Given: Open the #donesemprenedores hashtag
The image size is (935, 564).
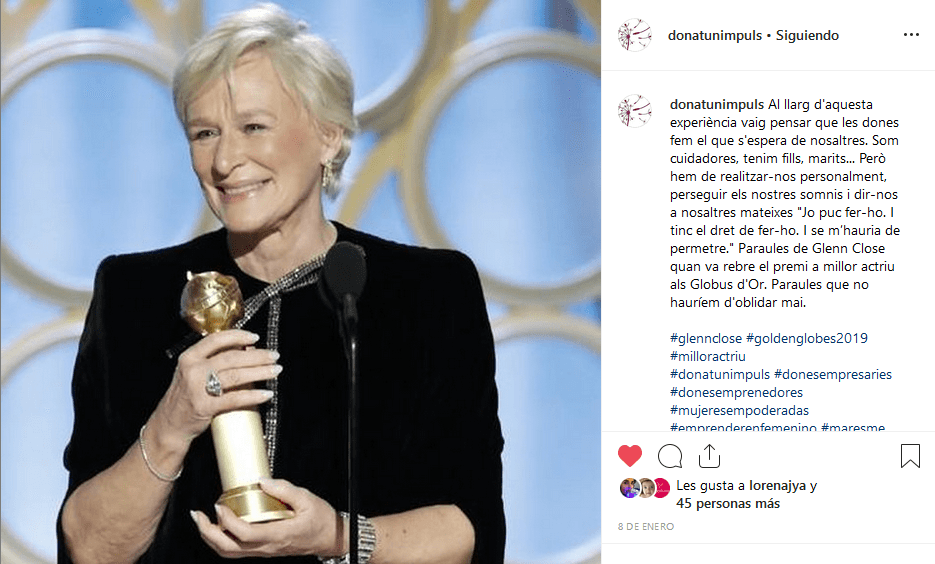Looking at the screenshot, I should 736,392.
